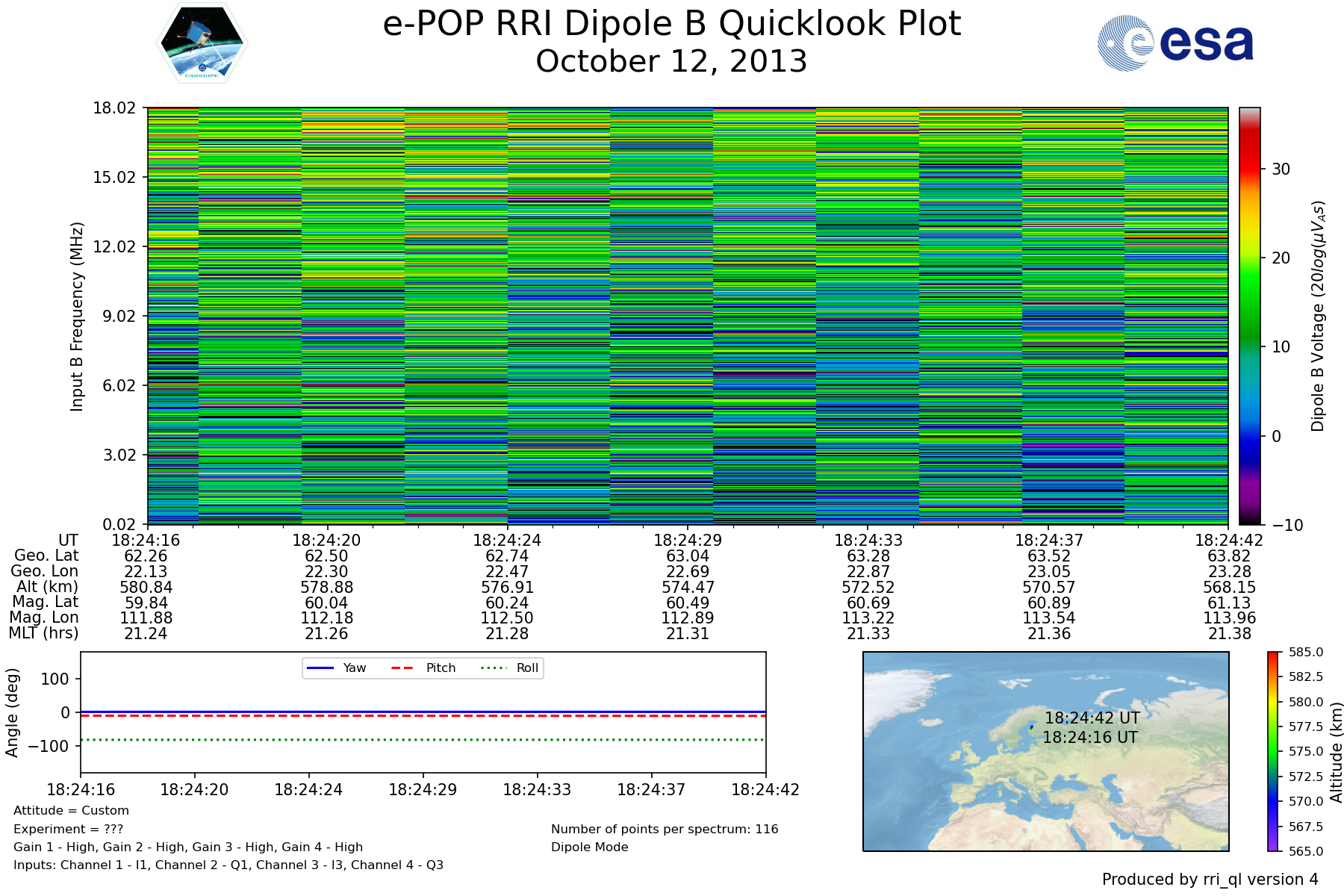Image resolution: width=1344 pixels, height=896 pixels.
Task: Click 'Produced by rri_ql version 4' text
Action: coord(1210,880)
